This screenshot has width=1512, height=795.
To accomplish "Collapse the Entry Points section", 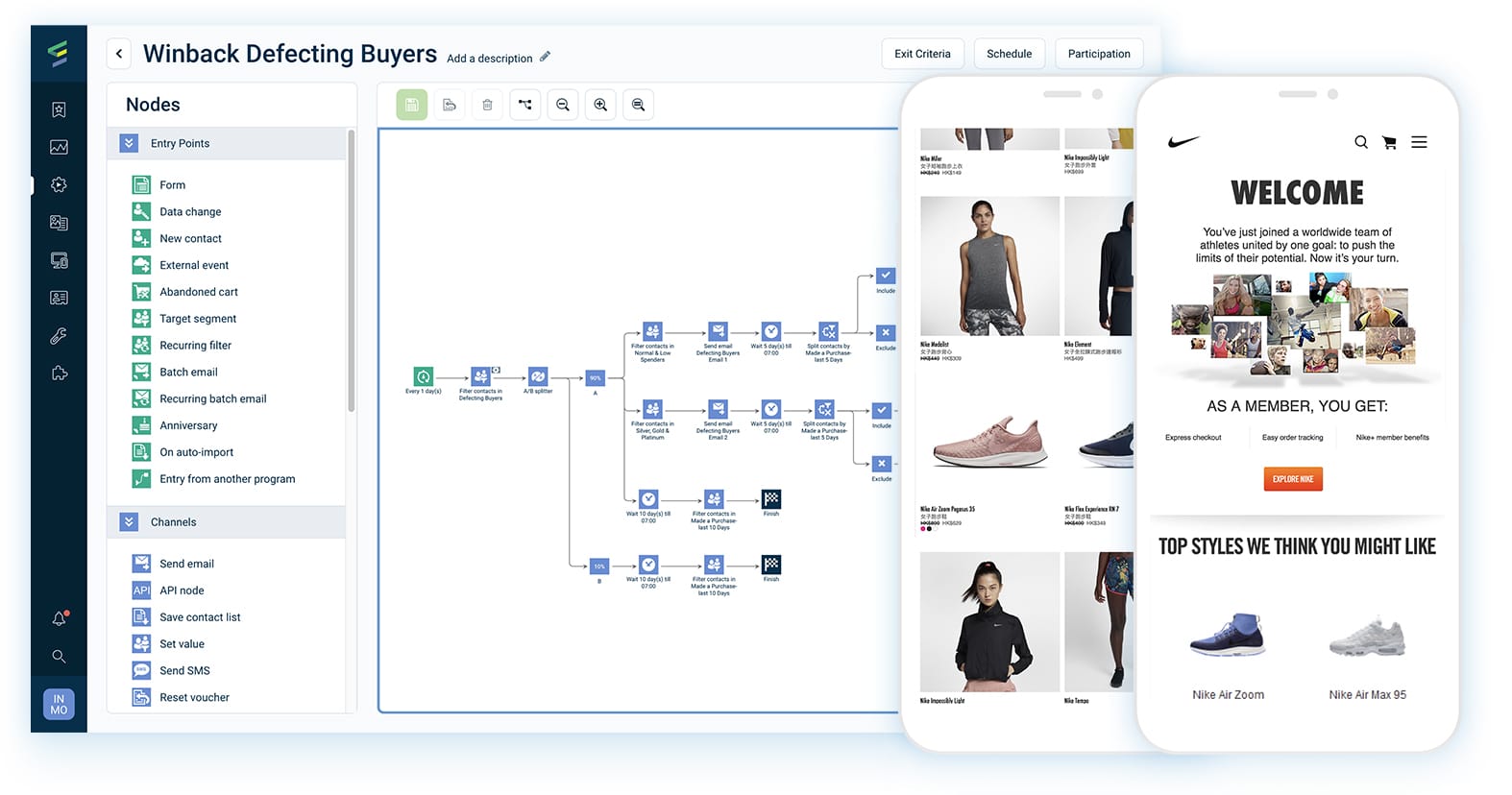I will (x=130, y=143).
